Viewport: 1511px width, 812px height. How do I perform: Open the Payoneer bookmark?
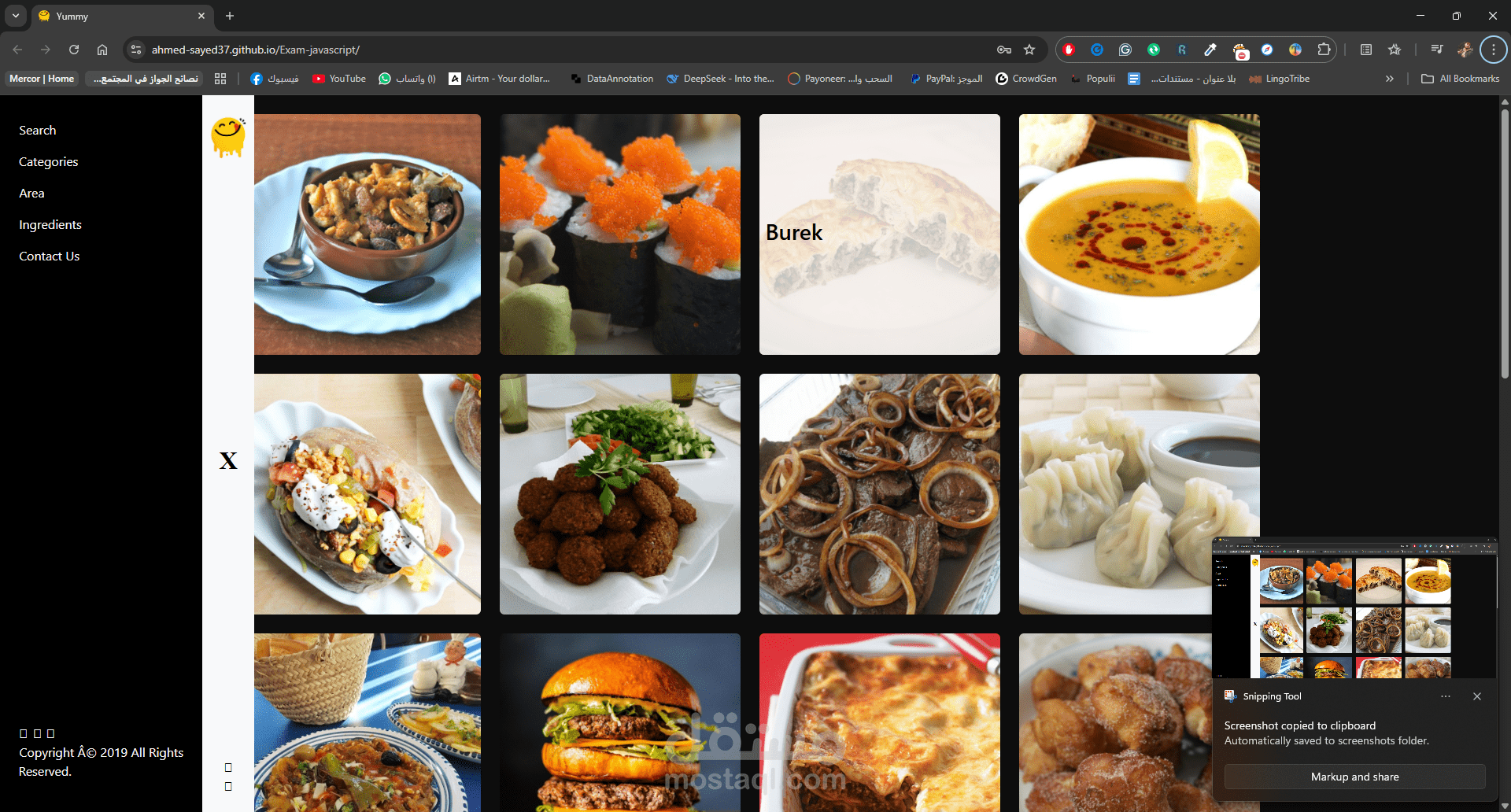click(x=840, y=79)
